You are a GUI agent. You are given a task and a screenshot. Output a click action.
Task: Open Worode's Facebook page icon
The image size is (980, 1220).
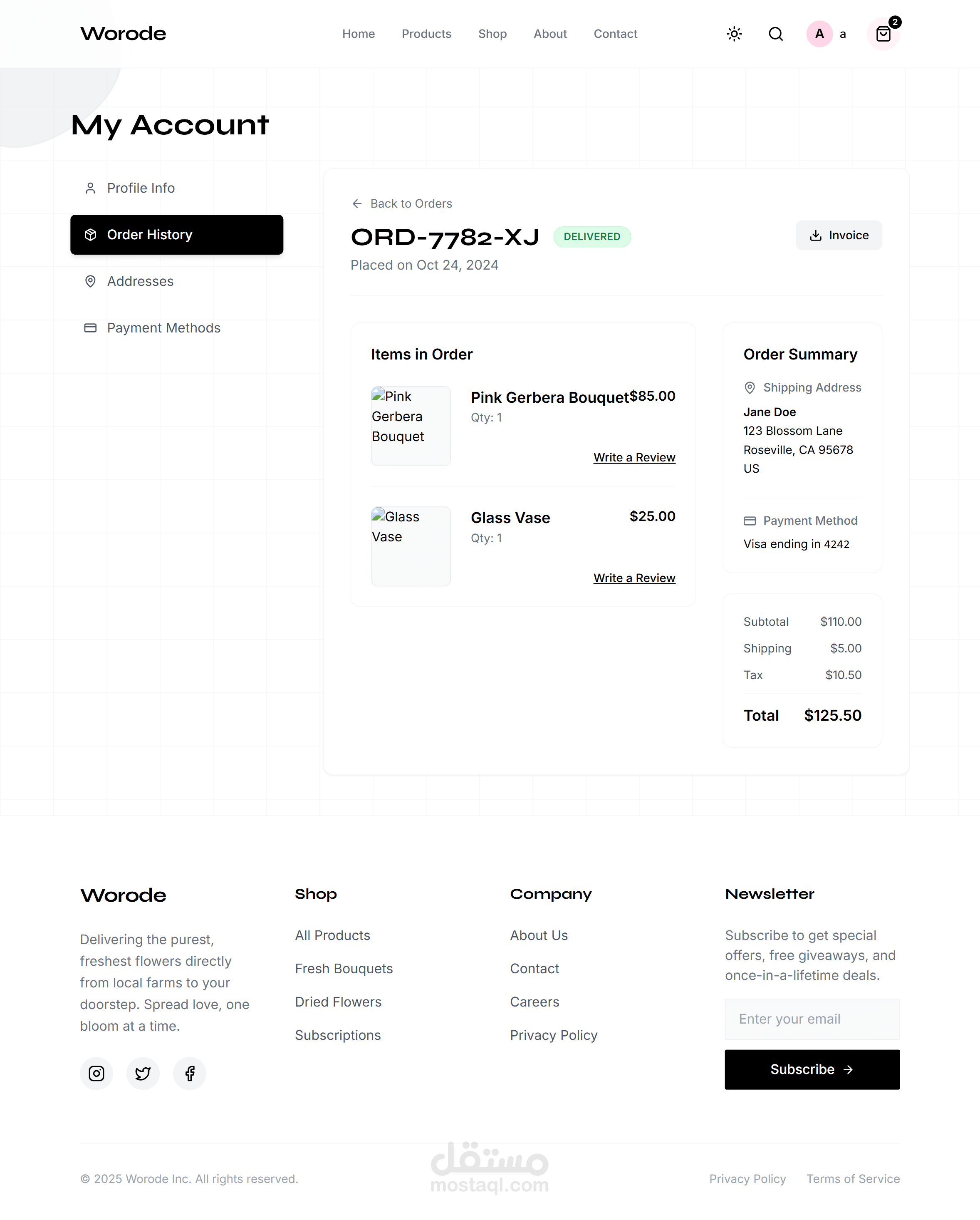(190, 1073)
